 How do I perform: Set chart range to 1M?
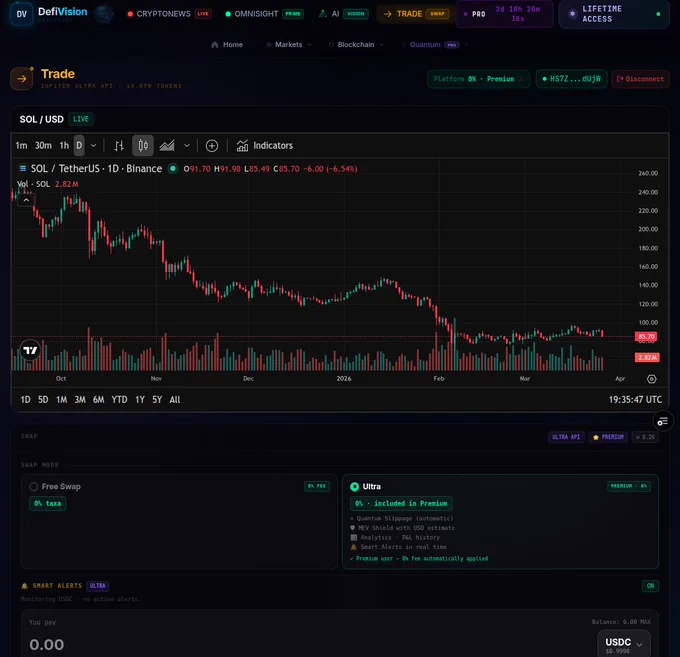62,399
